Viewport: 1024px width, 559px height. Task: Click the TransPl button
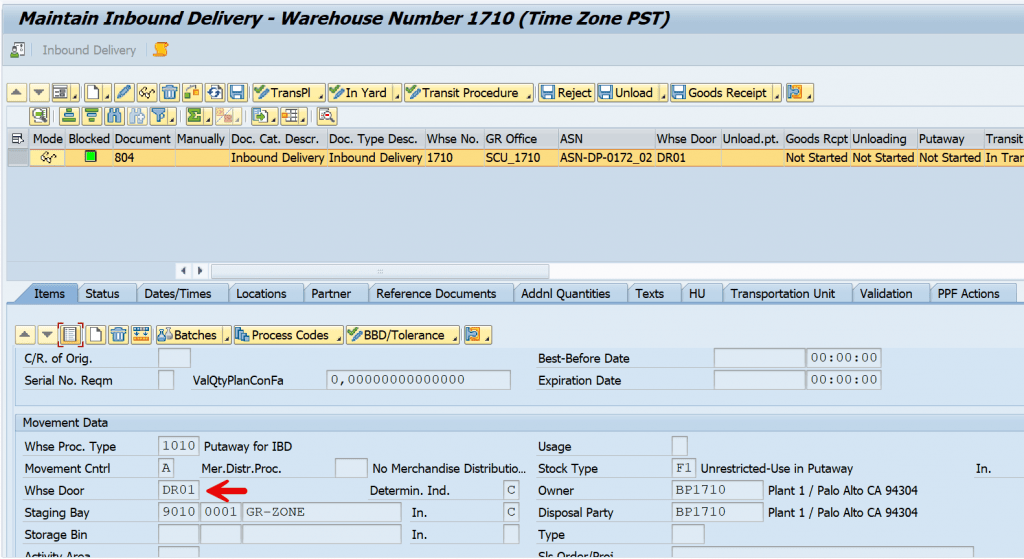283,93
